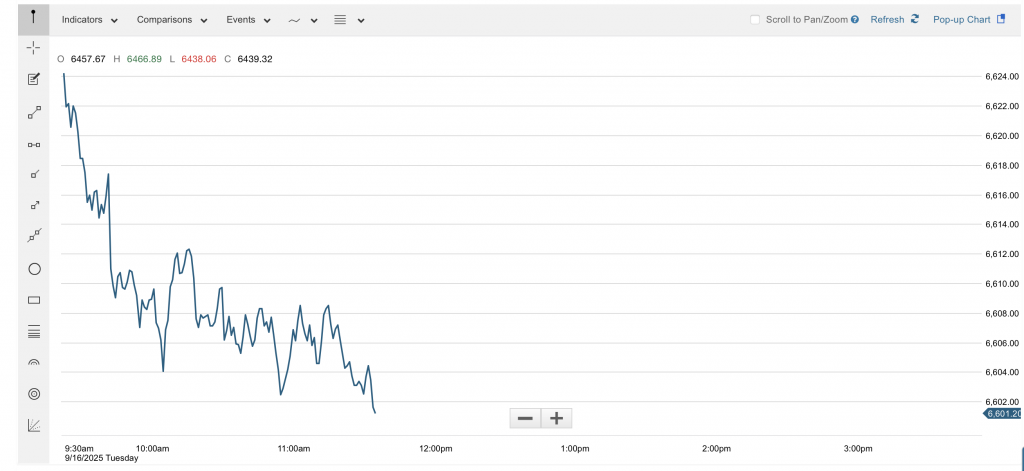Open the chart display lines dropdown
1024x471 pixels.
(349, 20)
